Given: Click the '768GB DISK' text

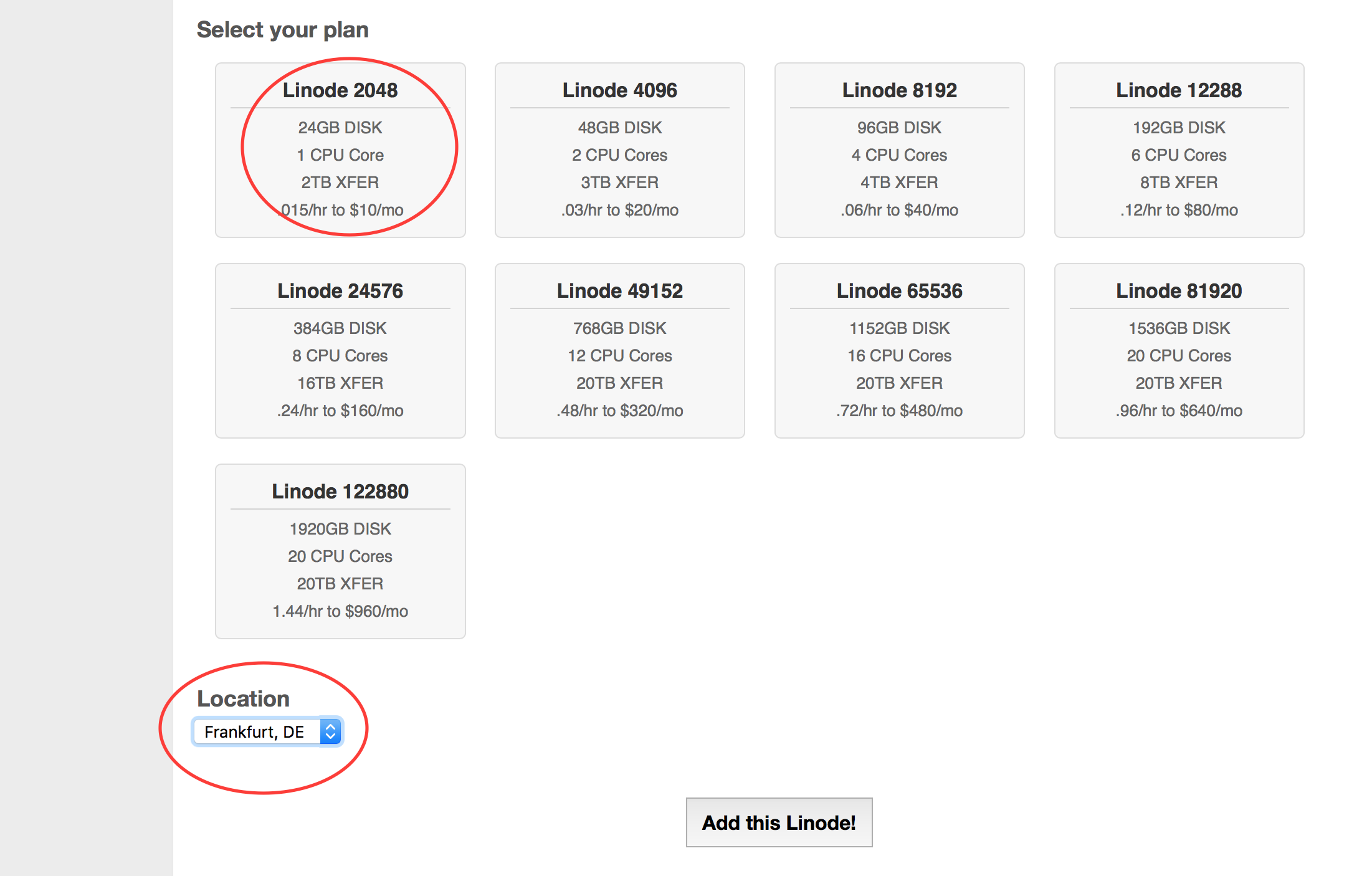Looking at the screenshot, I should [x=620, y=328].
